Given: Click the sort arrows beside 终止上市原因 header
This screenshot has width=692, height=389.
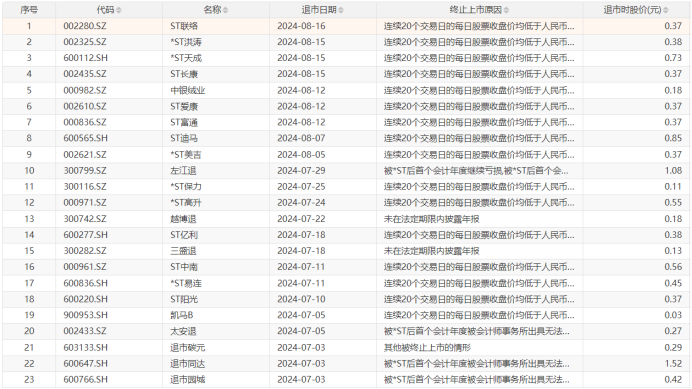Looking at the screenshot, I should (x=506, y=10).
